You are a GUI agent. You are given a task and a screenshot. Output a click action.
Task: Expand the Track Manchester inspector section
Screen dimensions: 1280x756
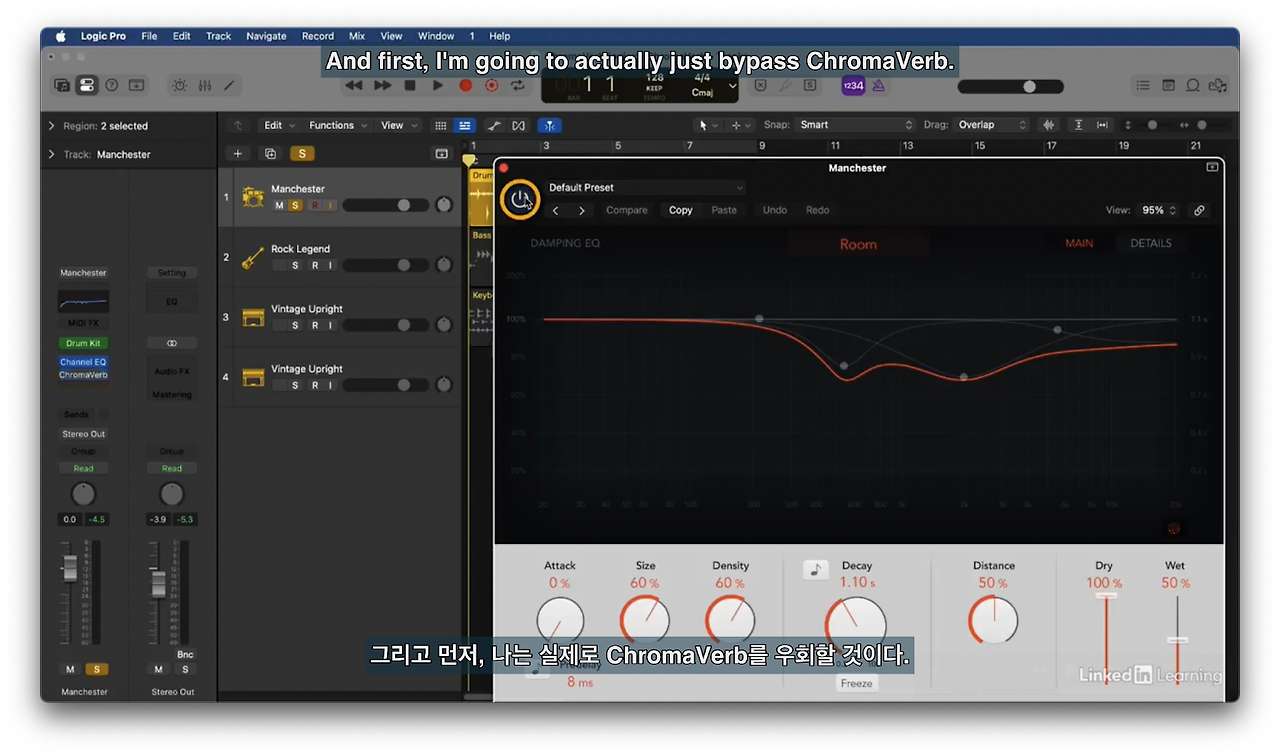pos(52,154)
